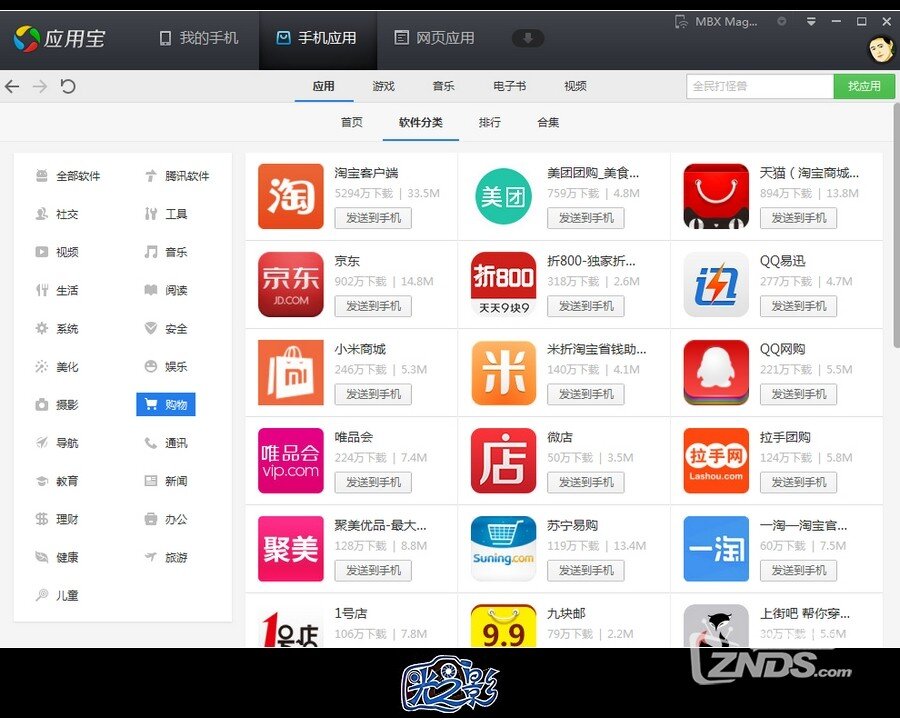Open the 微店 red app icon

pos(503,460)
